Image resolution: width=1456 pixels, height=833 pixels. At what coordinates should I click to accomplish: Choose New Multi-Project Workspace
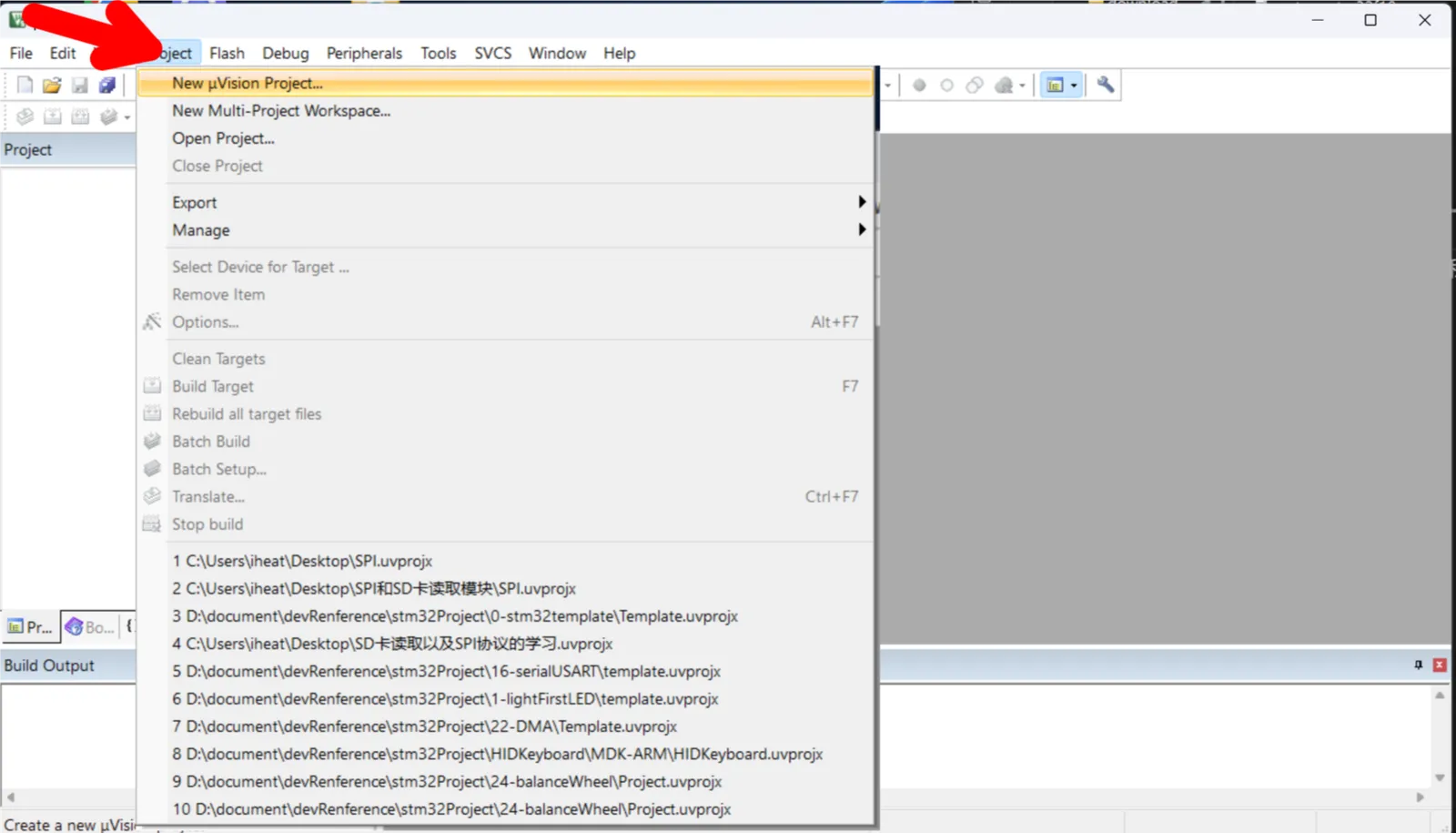tap(505, 110)
